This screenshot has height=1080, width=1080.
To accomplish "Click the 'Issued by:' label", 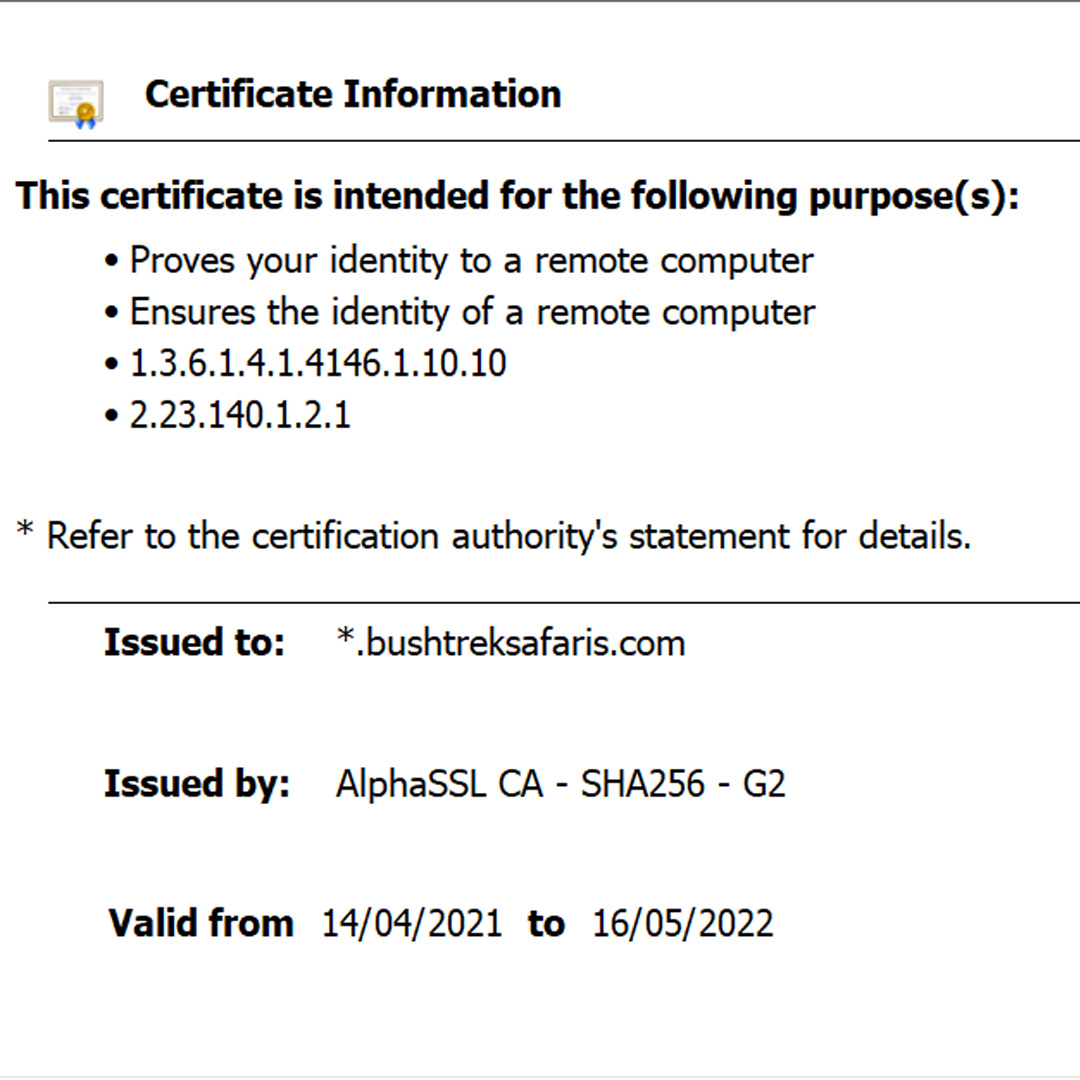I will (197, 784).
